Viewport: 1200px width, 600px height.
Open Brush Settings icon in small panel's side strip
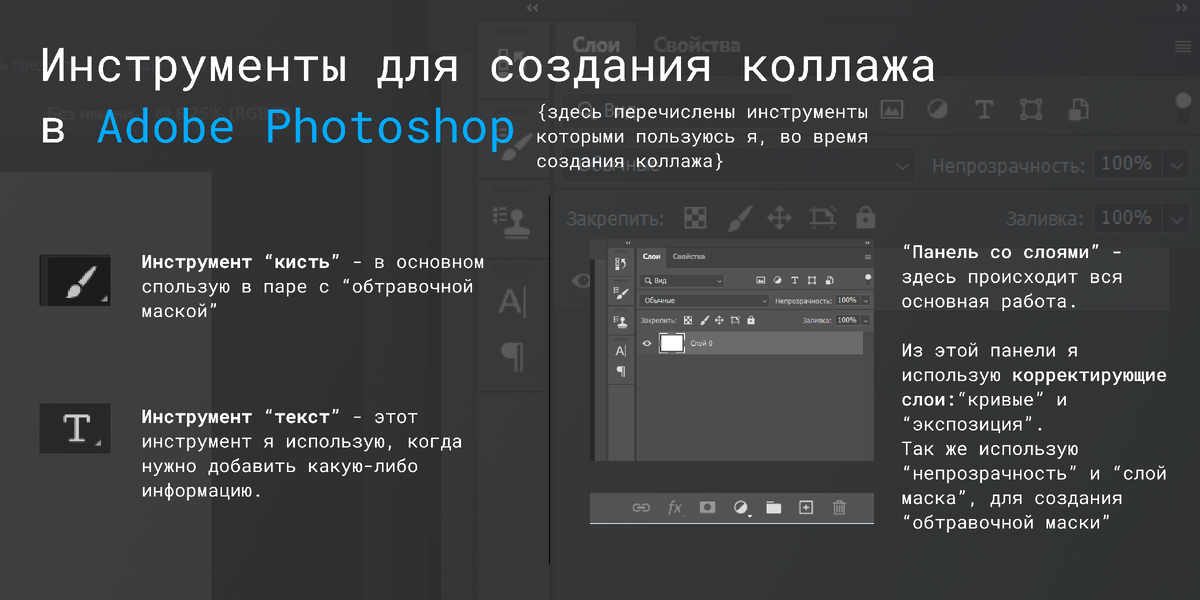click(x=620, y=293)
